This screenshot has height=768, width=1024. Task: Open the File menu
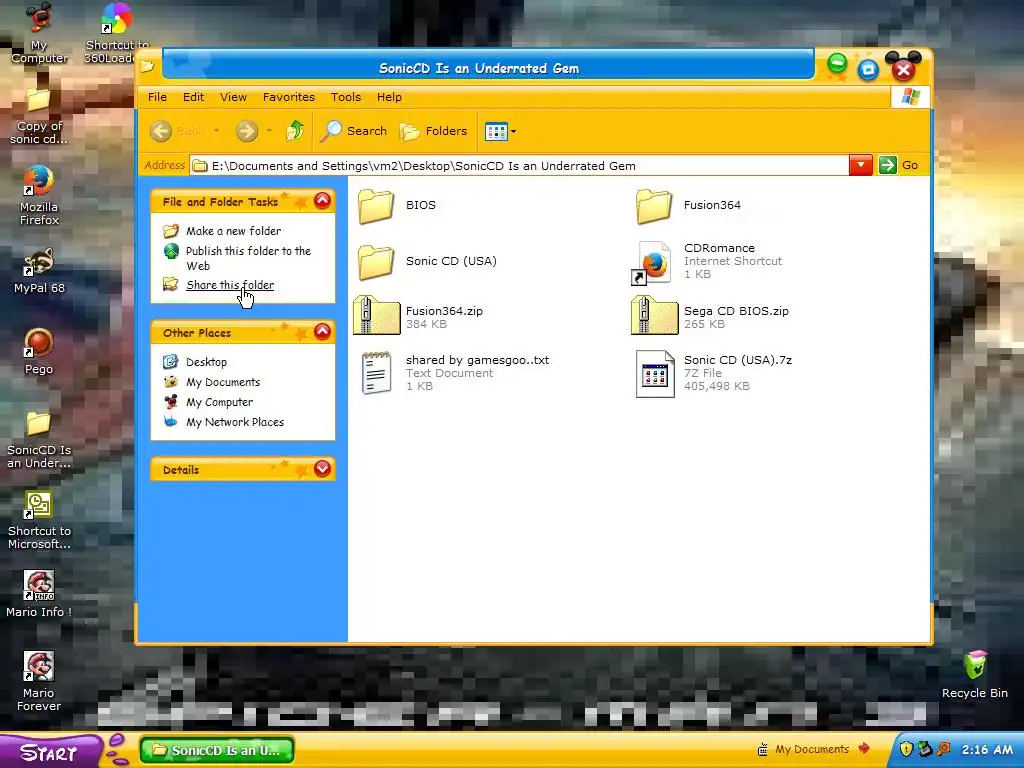[x=157, y=97]
